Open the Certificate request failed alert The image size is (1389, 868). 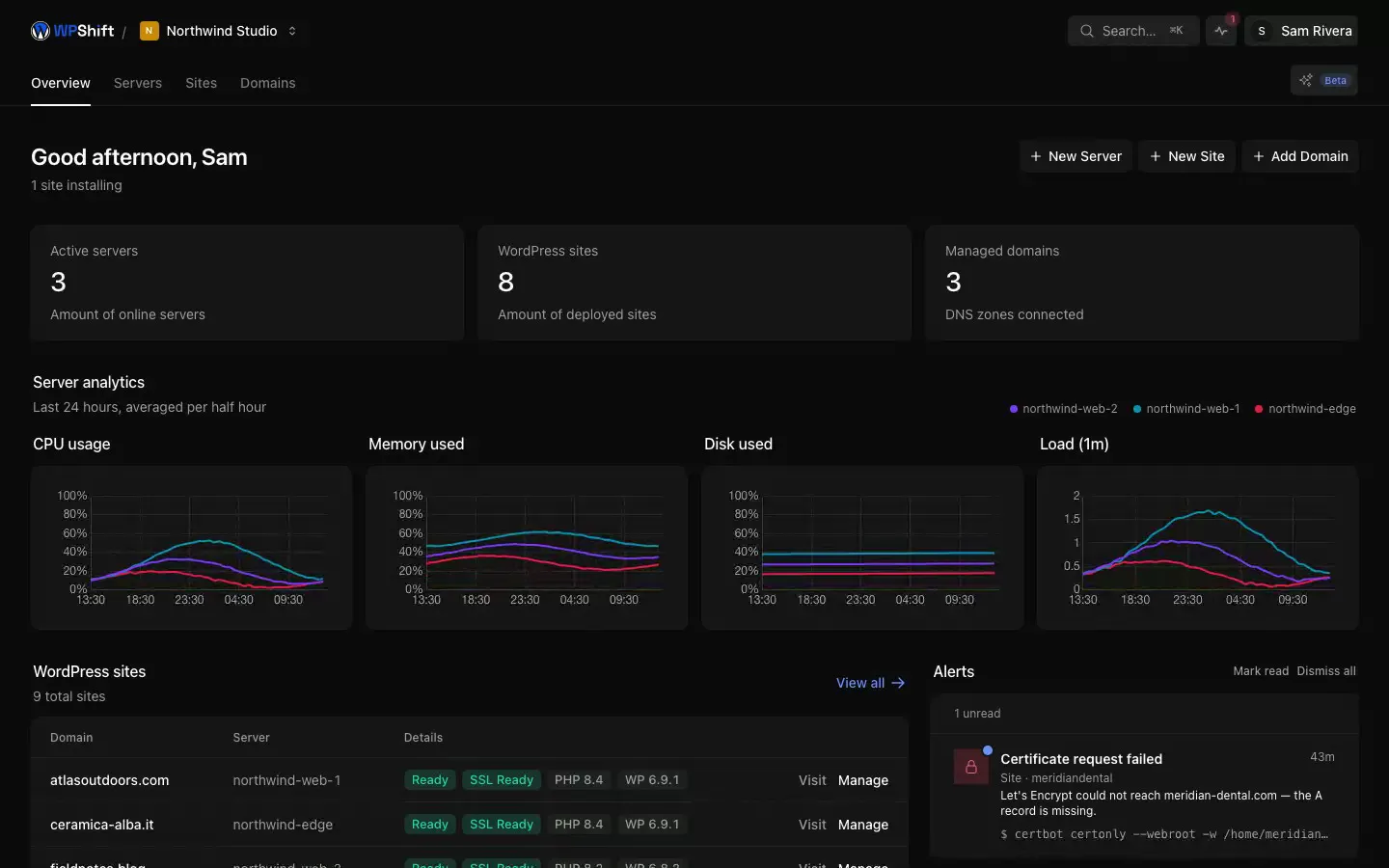[1144, 796]
